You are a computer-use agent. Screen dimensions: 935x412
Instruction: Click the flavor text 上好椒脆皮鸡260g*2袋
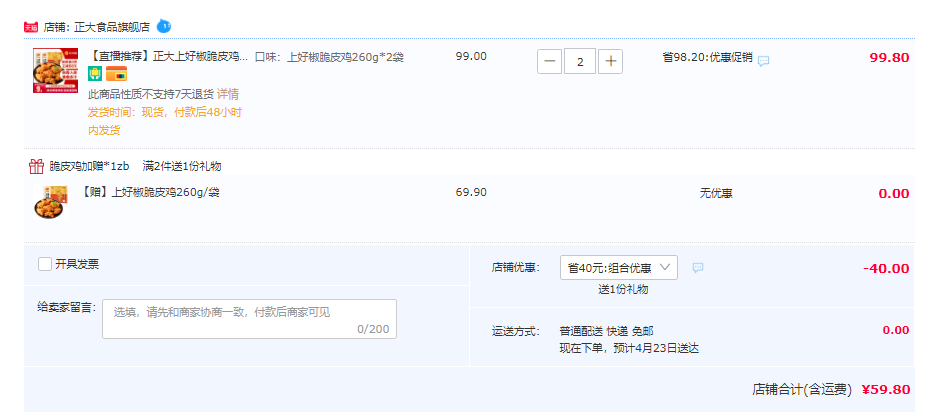pos(346,57)
